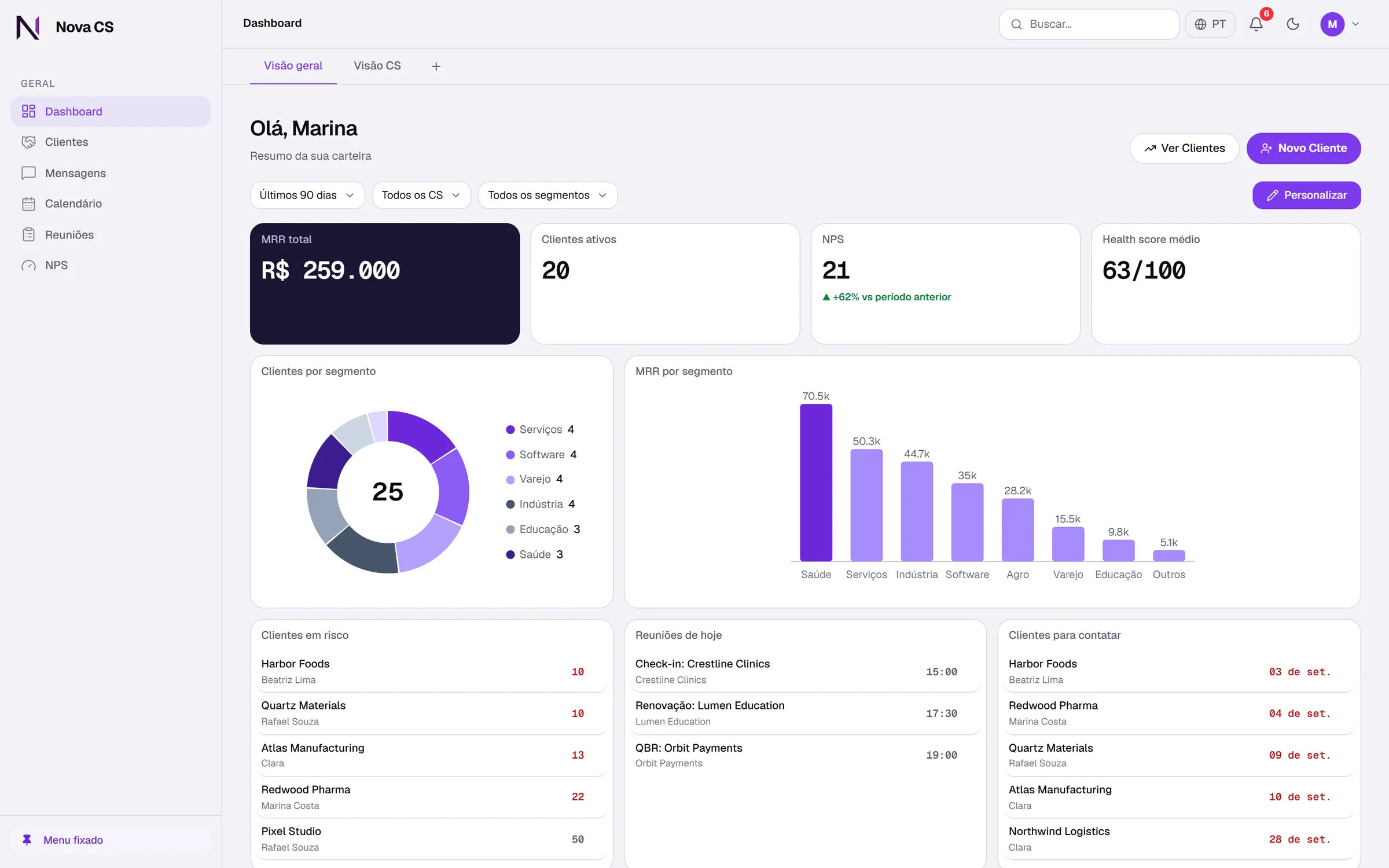Click the Serviços 50.3k bar
This screenshot has width=1389, height=868.
866,506
